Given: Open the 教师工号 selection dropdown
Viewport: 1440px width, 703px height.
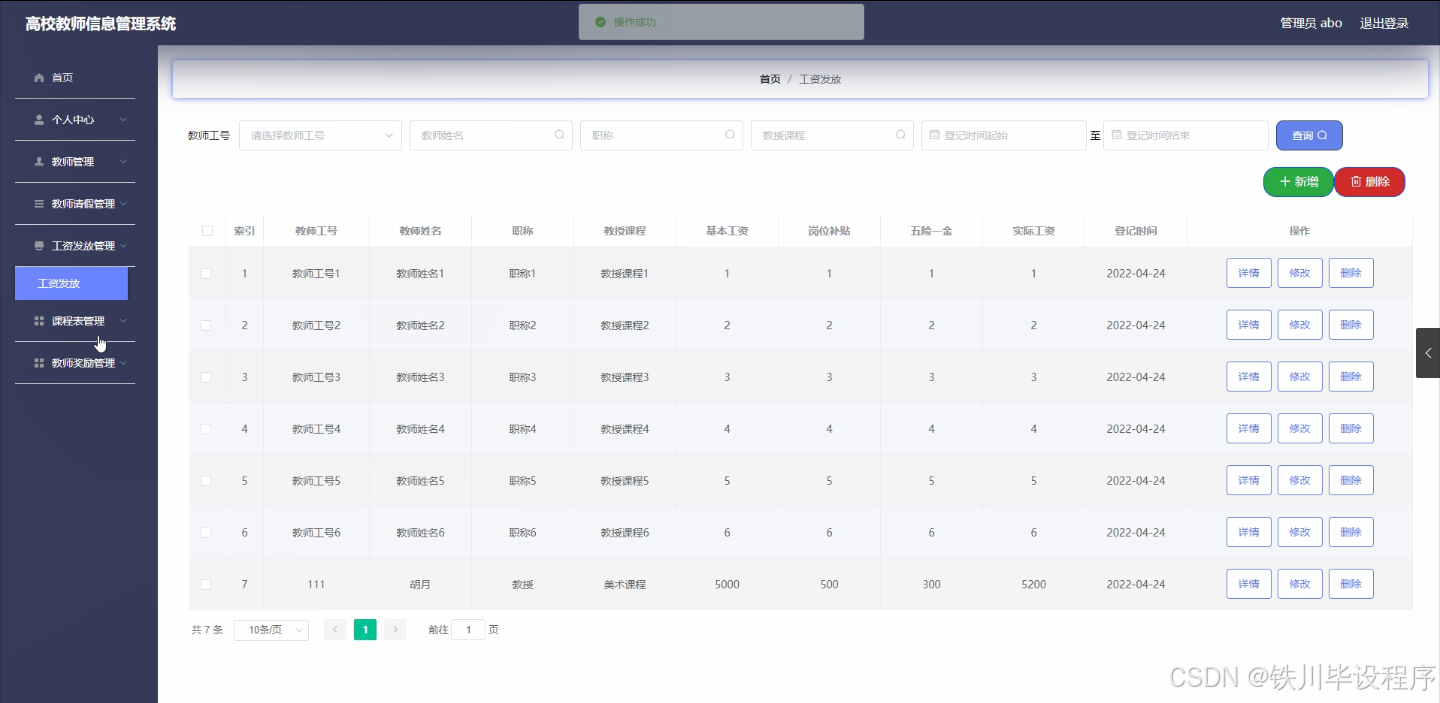Looking at the screenshot, I should click(320, 134).
